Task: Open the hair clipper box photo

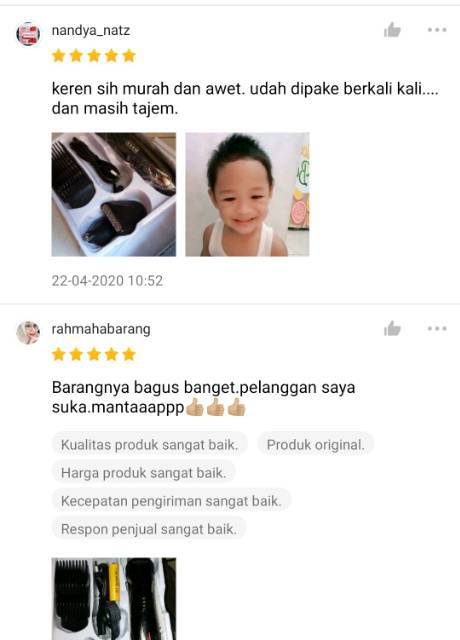Action: click(114, 194)
